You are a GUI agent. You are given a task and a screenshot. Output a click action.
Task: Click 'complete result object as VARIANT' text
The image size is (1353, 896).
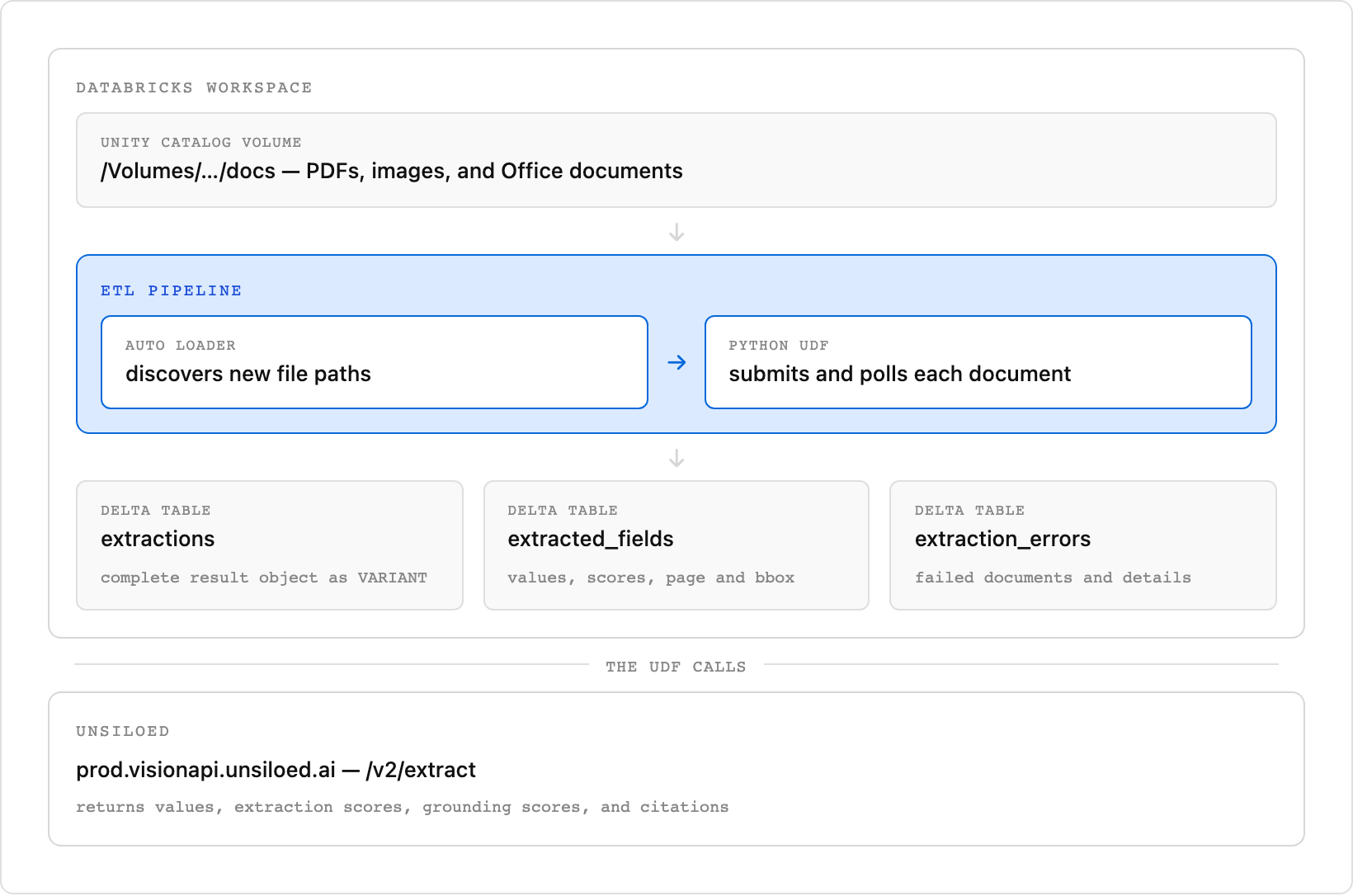(x=264, y=578)
